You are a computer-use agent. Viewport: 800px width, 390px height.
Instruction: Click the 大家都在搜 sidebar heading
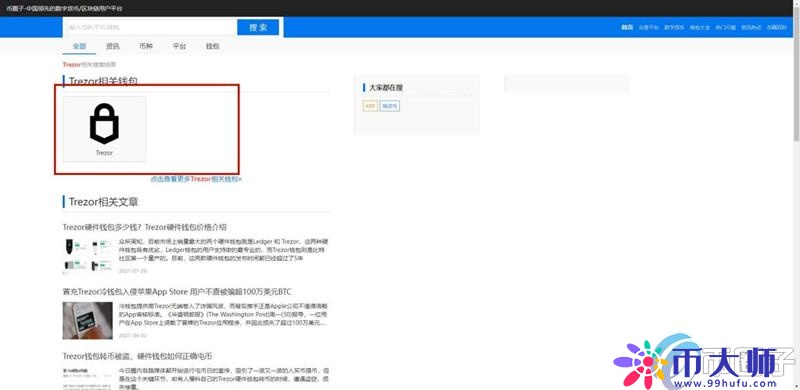pos(386,88)
